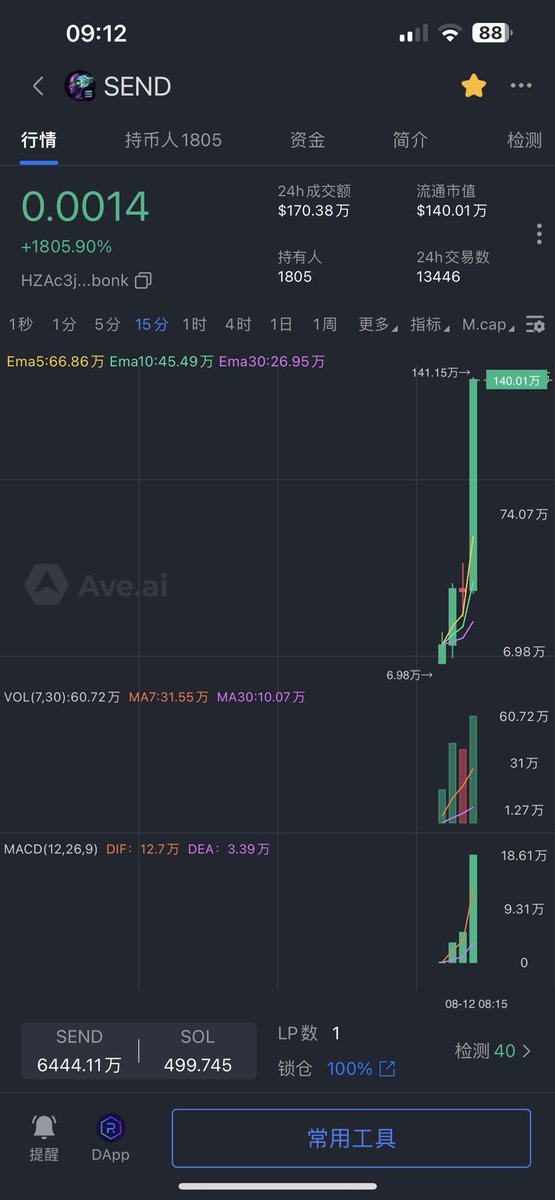Tap the SEND SOL pool amounts box
This screenshot has height=1200, width=555.
(138, 1051)
